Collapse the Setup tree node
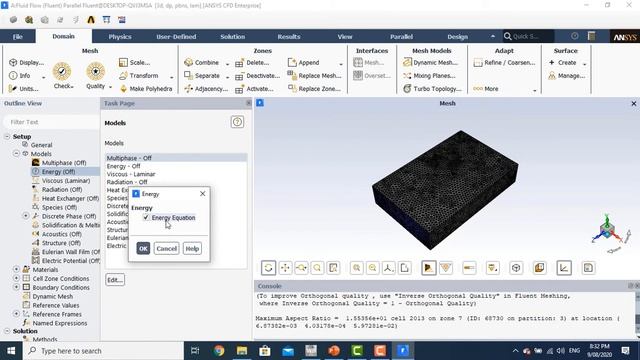This screenshot has height=360, width=640. (x=7, y=136)
